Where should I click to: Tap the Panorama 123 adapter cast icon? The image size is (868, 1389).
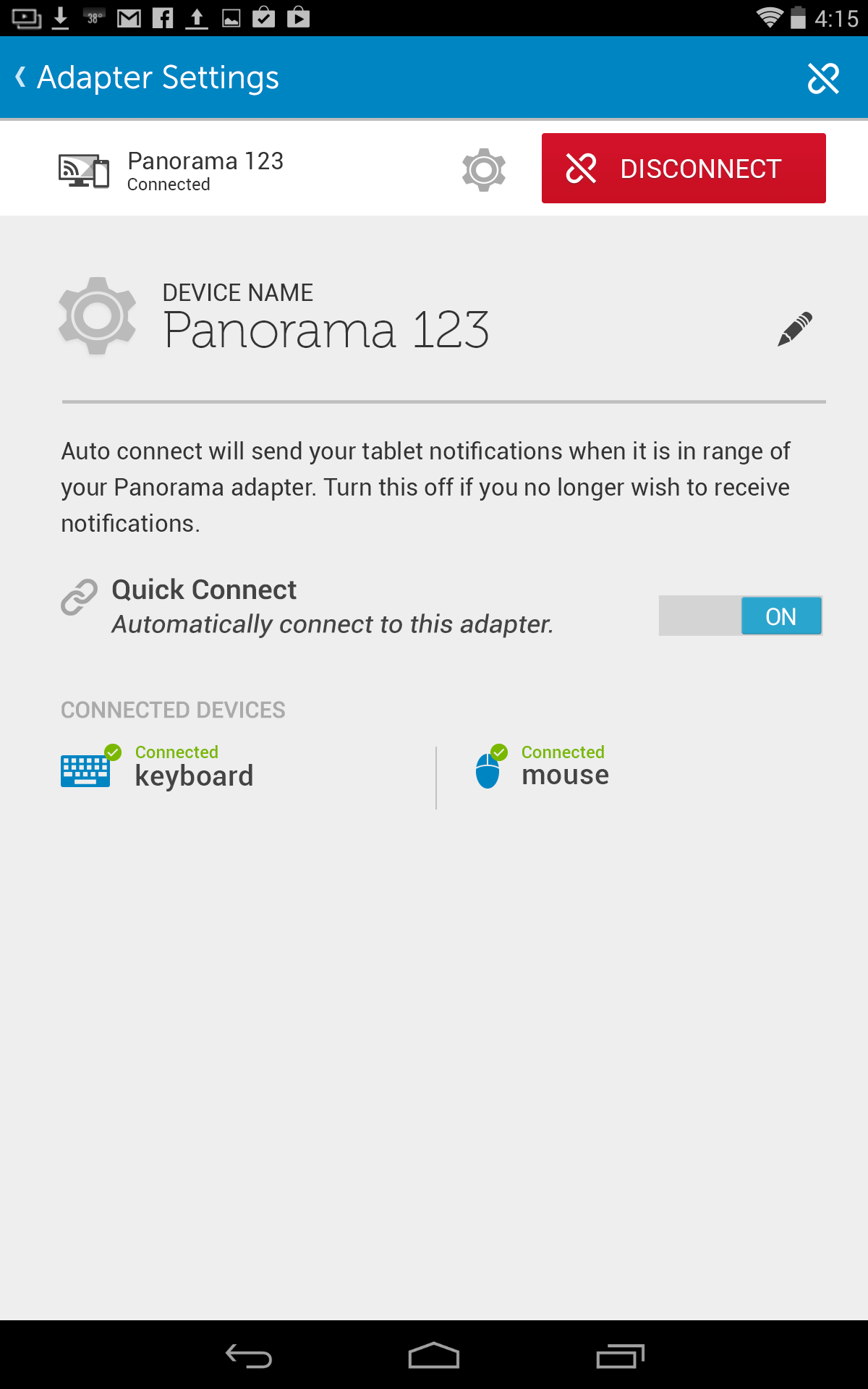coord(84,171)
